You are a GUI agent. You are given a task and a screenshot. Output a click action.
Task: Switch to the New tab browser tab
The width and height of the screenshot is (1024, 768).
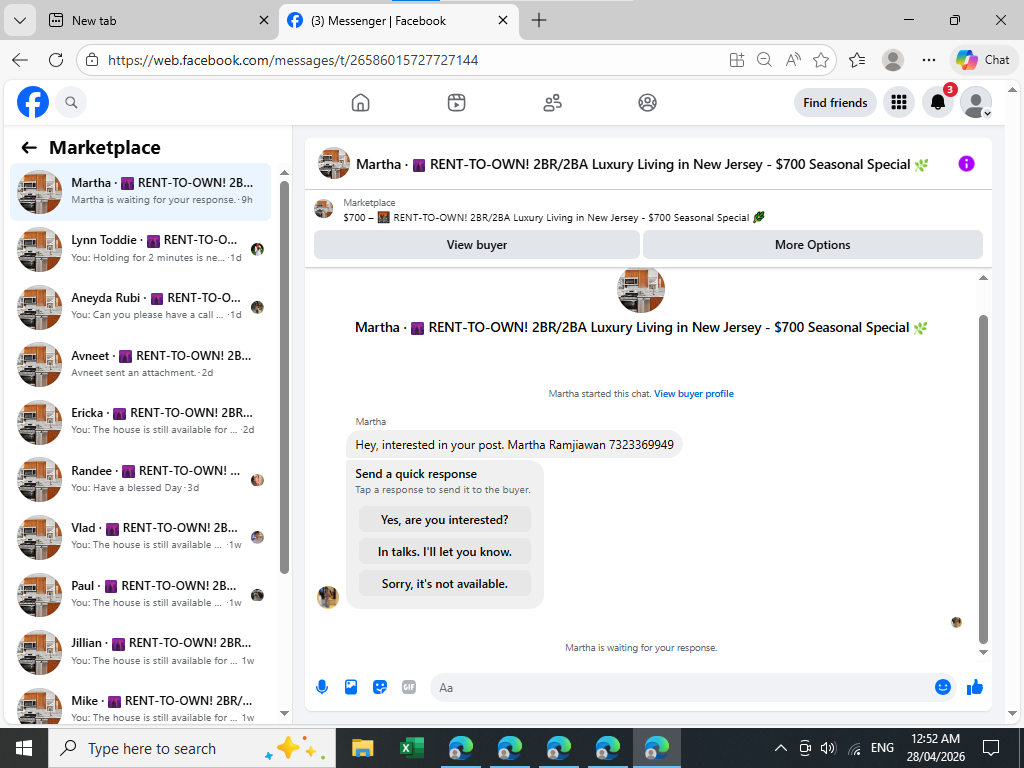click(x=159, y=20)
